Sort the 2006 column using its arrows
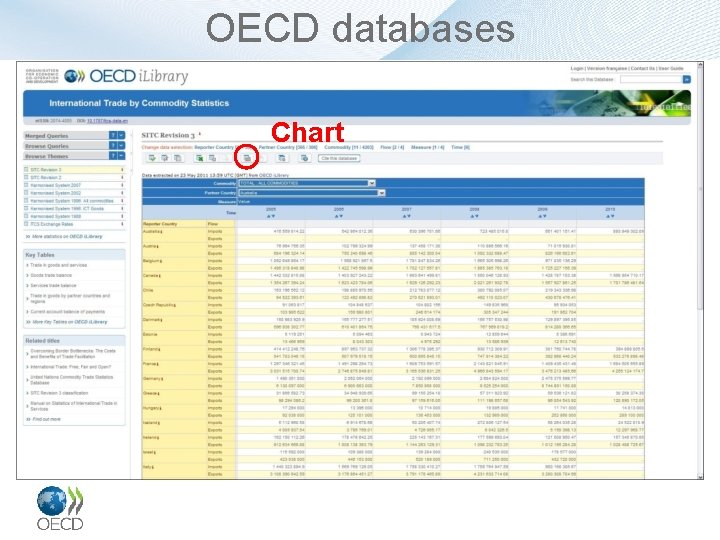Viewport: 720px width, 540px height. [339, 216]
